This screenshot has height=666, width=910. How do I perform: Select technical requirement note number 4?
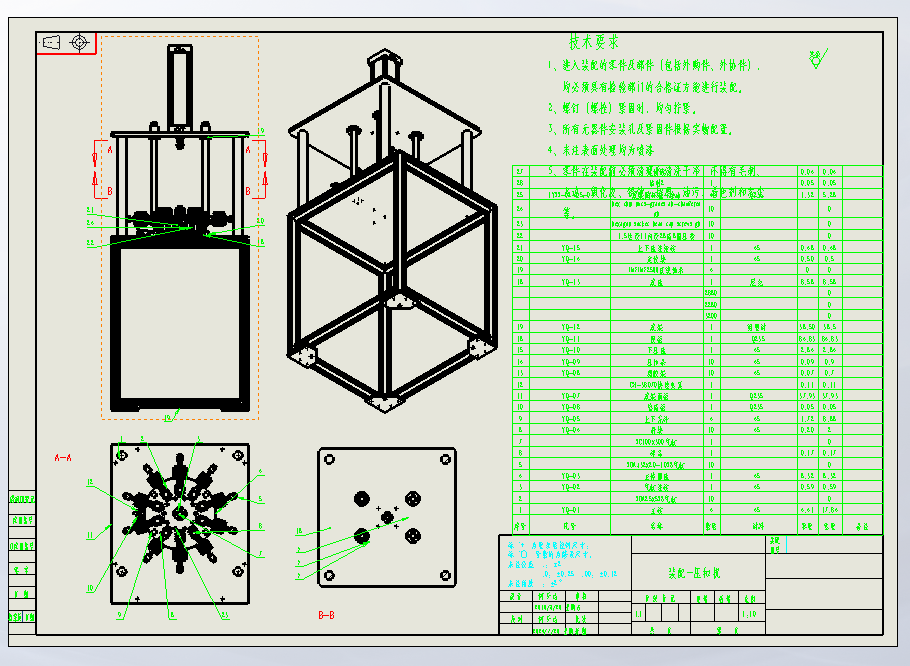600,150
